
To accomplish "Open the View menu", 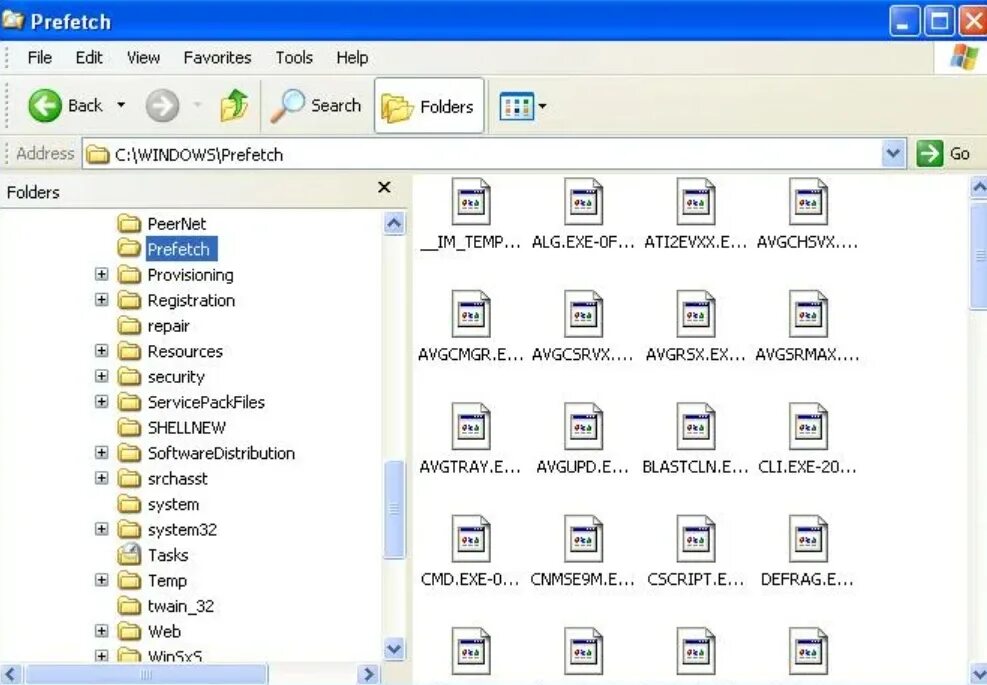I will tap(143, 57).
